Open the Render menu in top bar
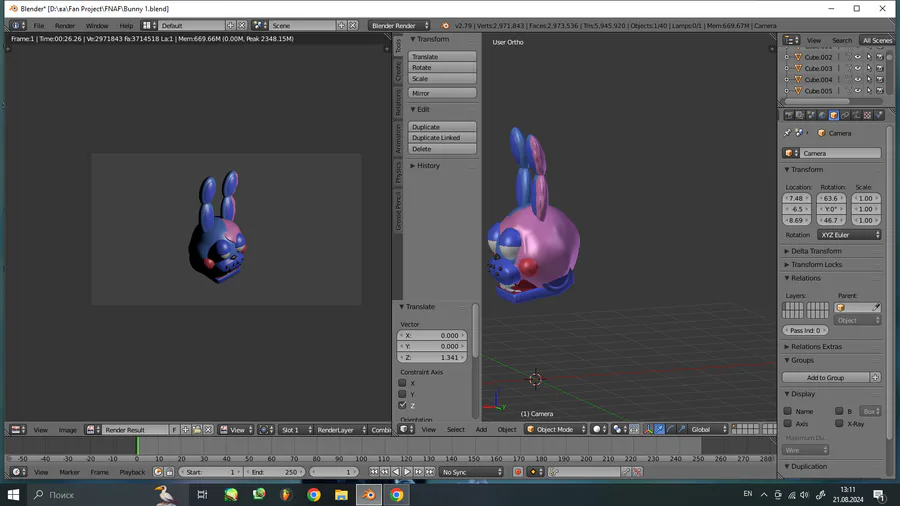 coord(65,25)
